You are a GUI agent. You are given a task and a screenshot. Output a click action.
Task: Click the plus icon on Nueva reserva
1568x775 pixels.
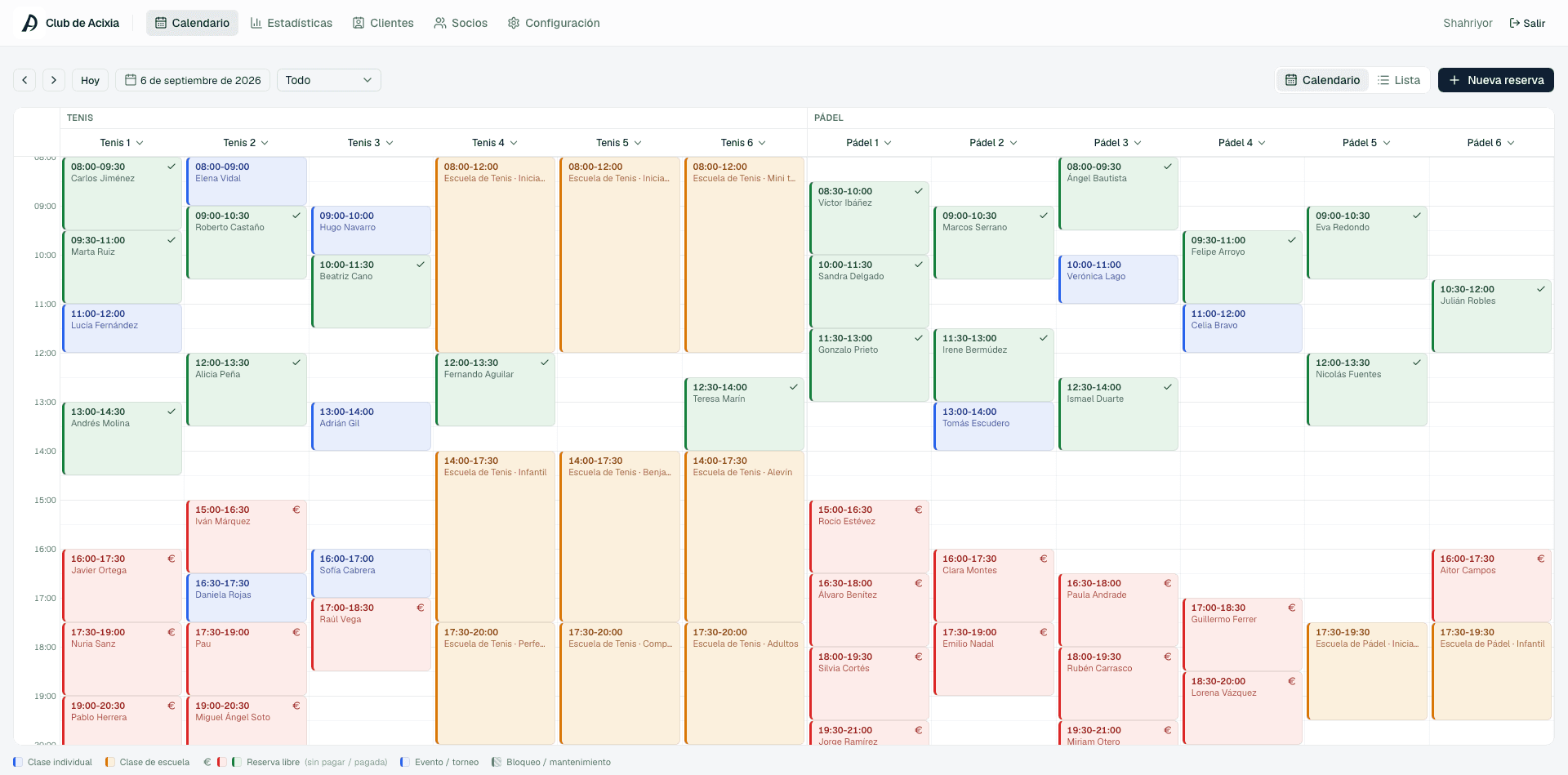point(1454,80)
